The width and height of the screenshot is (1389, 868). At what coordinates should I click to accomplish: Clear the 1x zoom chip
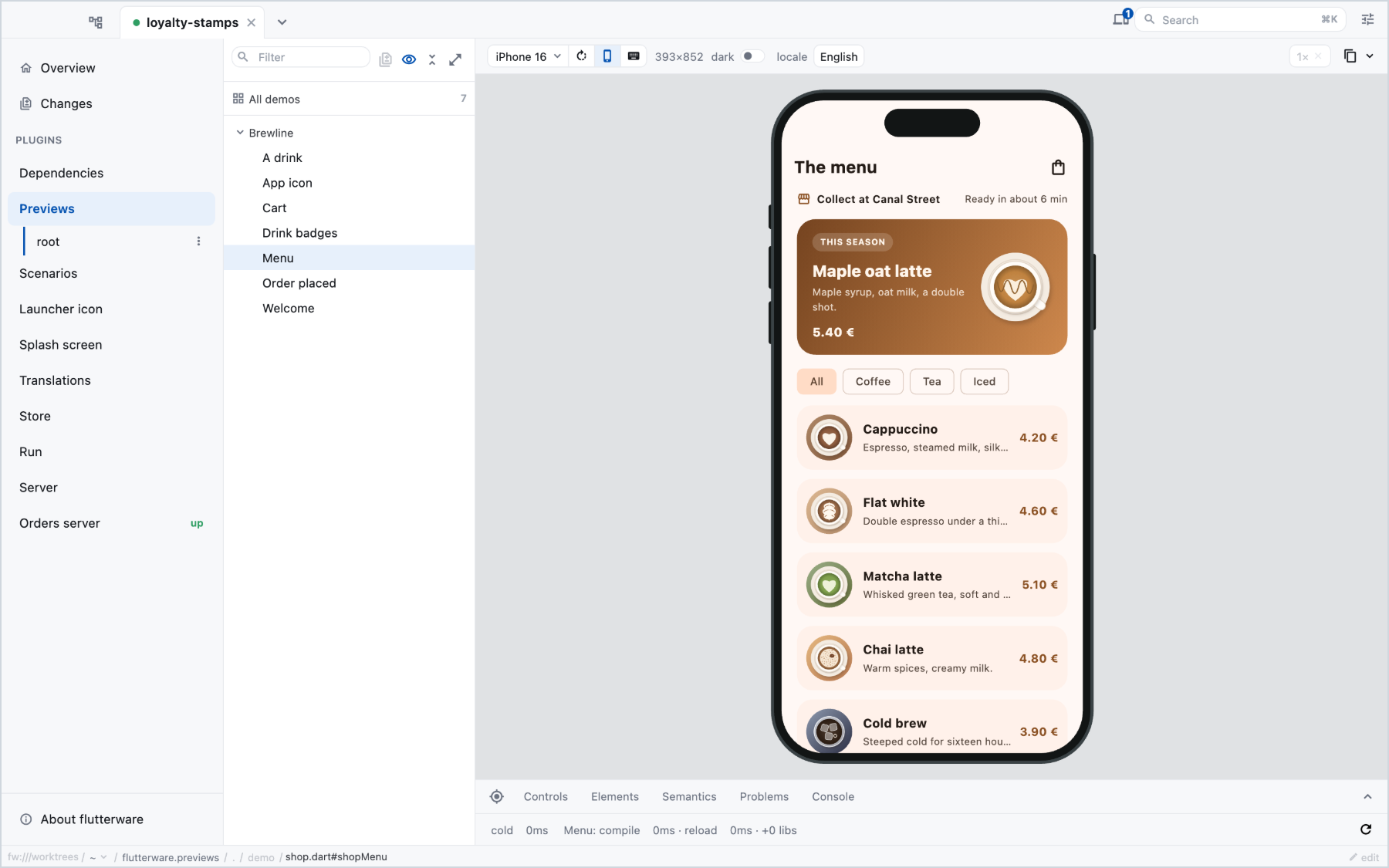point(1318,56)
